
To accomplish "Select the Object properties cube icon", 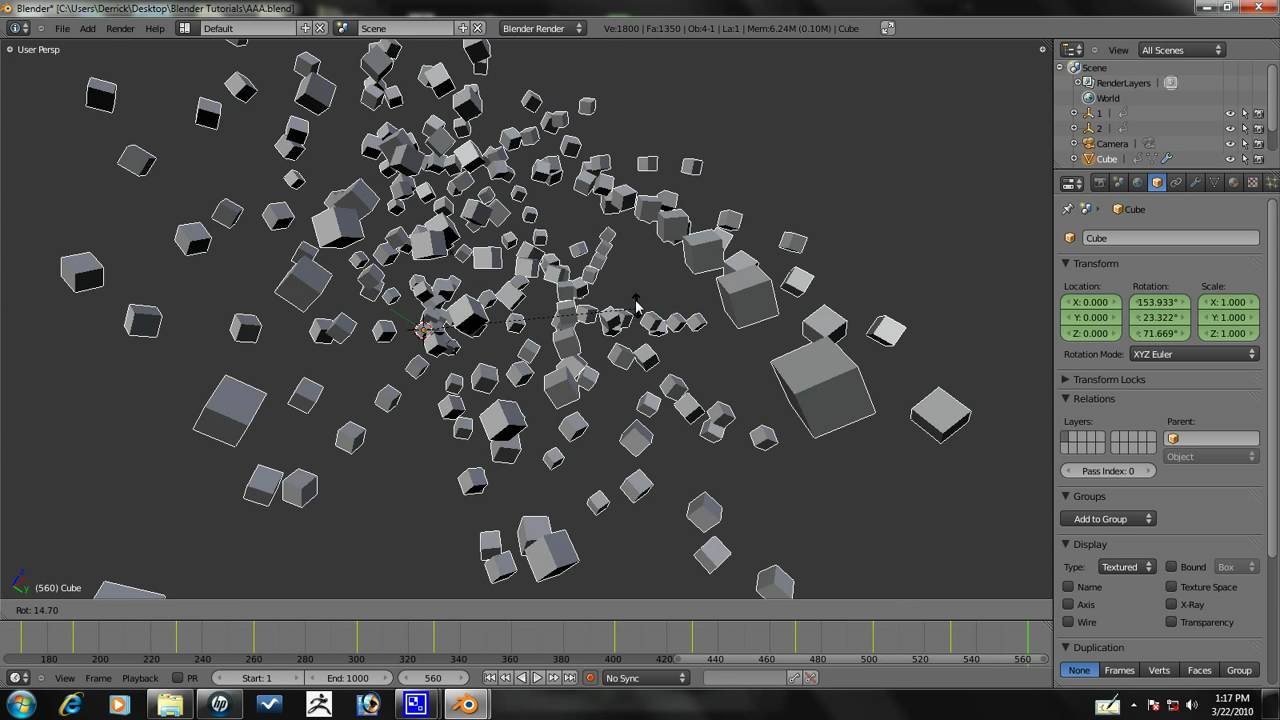I will pyautogui.click(x=1157, y=183).
